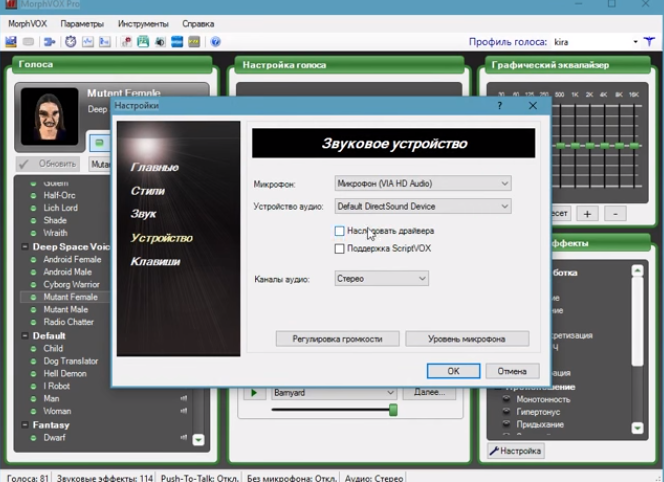Click the teal green document toolbar icon
The height and width of the screenshot is (482, 664).
click(x=143, y=42)
